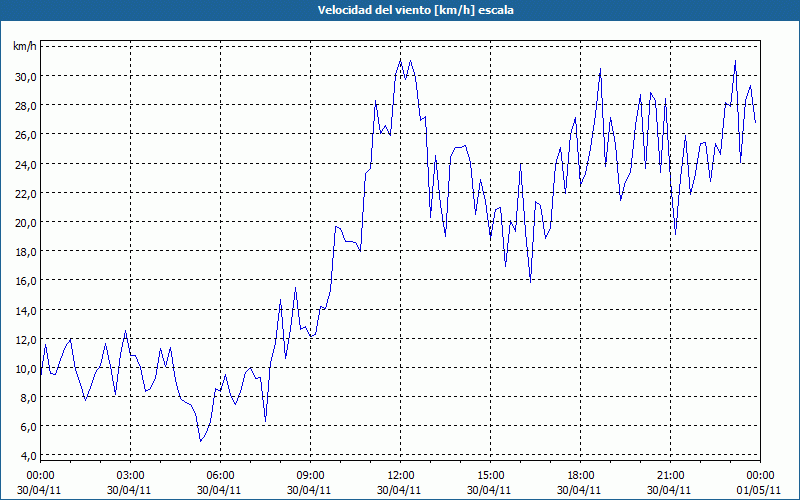This screenshot has height=500, width=800.
Task: Select the '15:00' time label
Action: point(490,476)
